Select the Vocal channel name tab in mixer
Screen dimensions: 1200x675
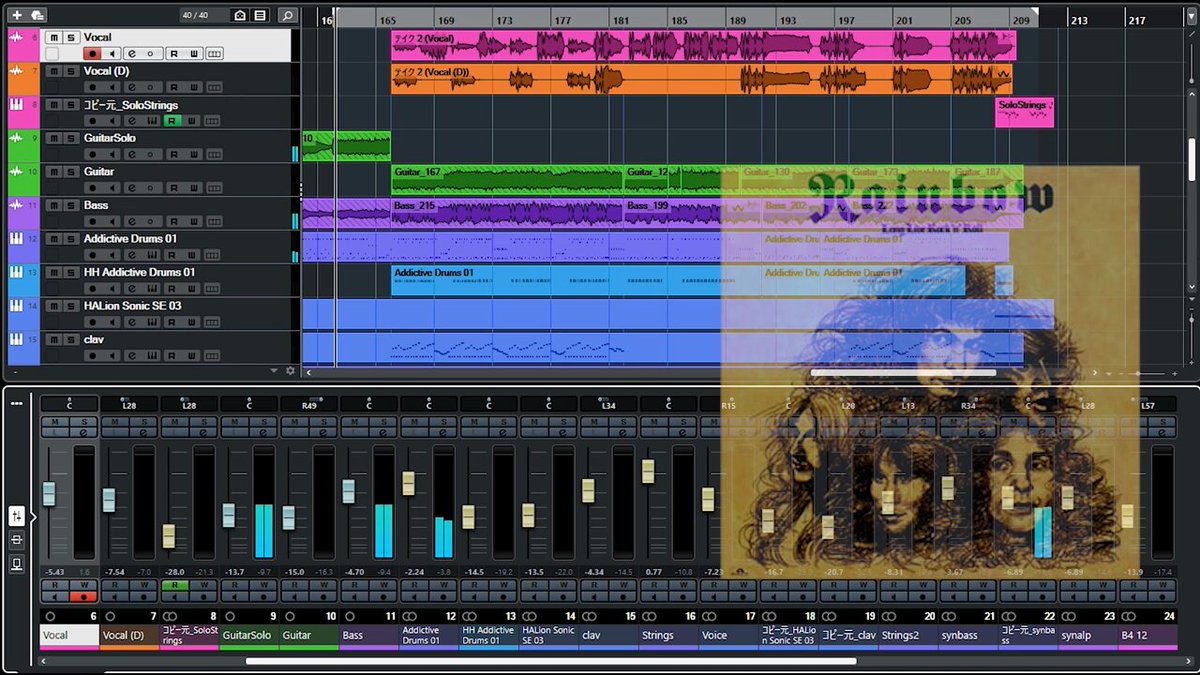coord(69,635)
